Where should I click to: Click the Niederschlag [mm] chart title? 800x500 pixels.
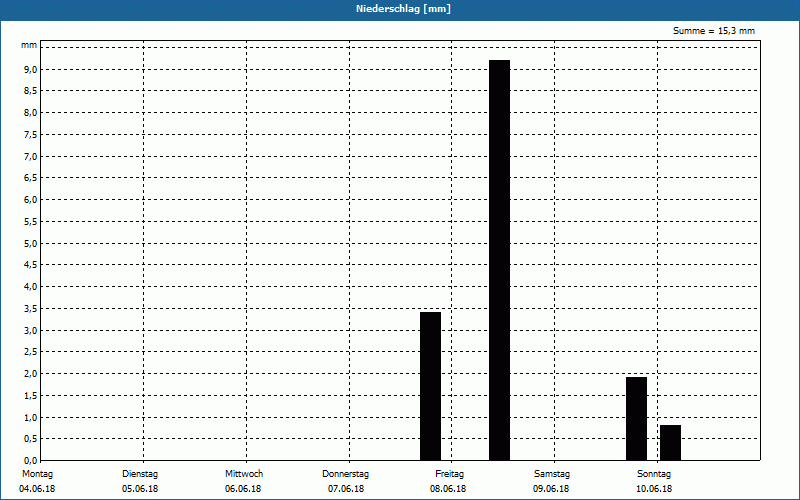[403, 9]
